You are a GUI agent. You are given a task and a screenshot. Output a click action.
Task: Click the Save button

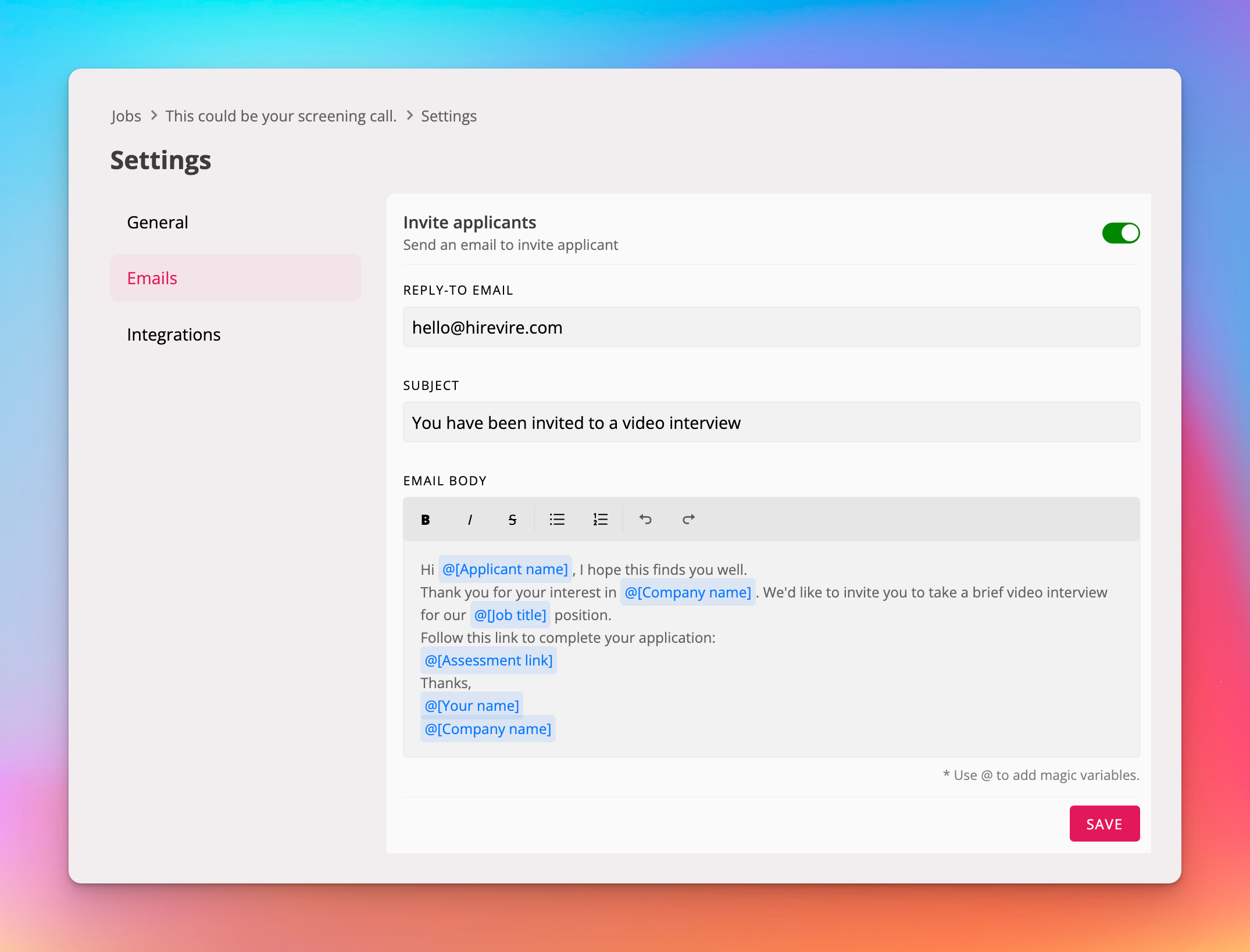1104,824
